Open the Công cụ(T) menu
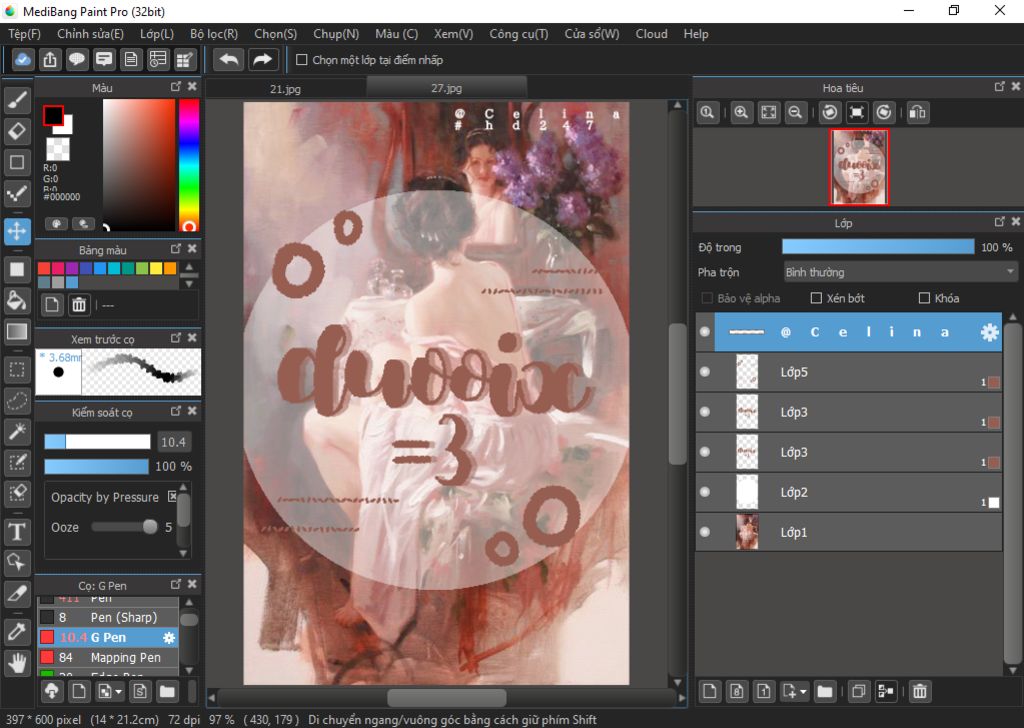1024x728 pixels. point(519,34)
